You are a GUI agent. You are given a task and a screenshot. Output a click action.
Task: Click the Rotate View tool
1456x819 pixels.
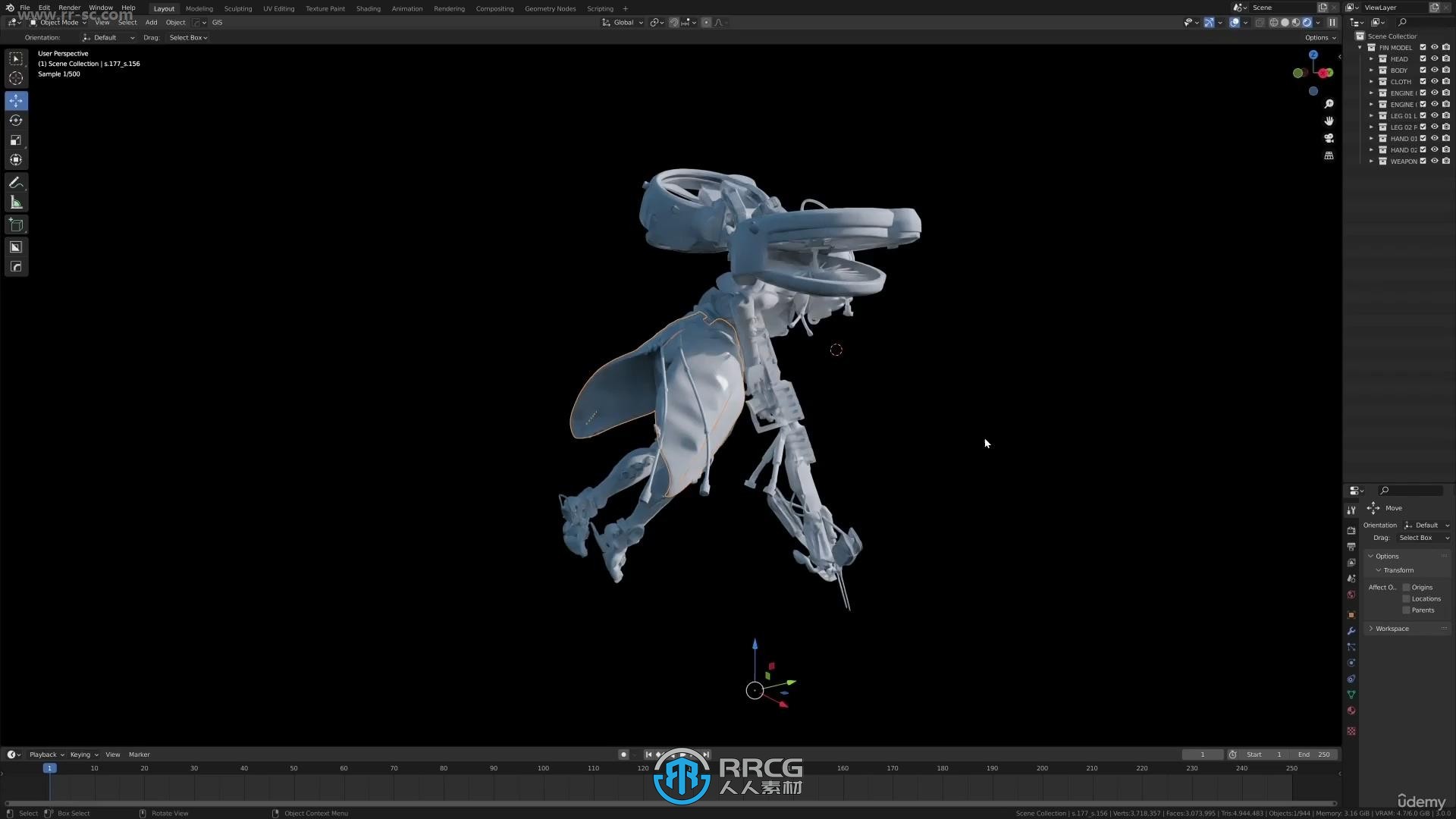pyautogui.click(x=168, y=813)
